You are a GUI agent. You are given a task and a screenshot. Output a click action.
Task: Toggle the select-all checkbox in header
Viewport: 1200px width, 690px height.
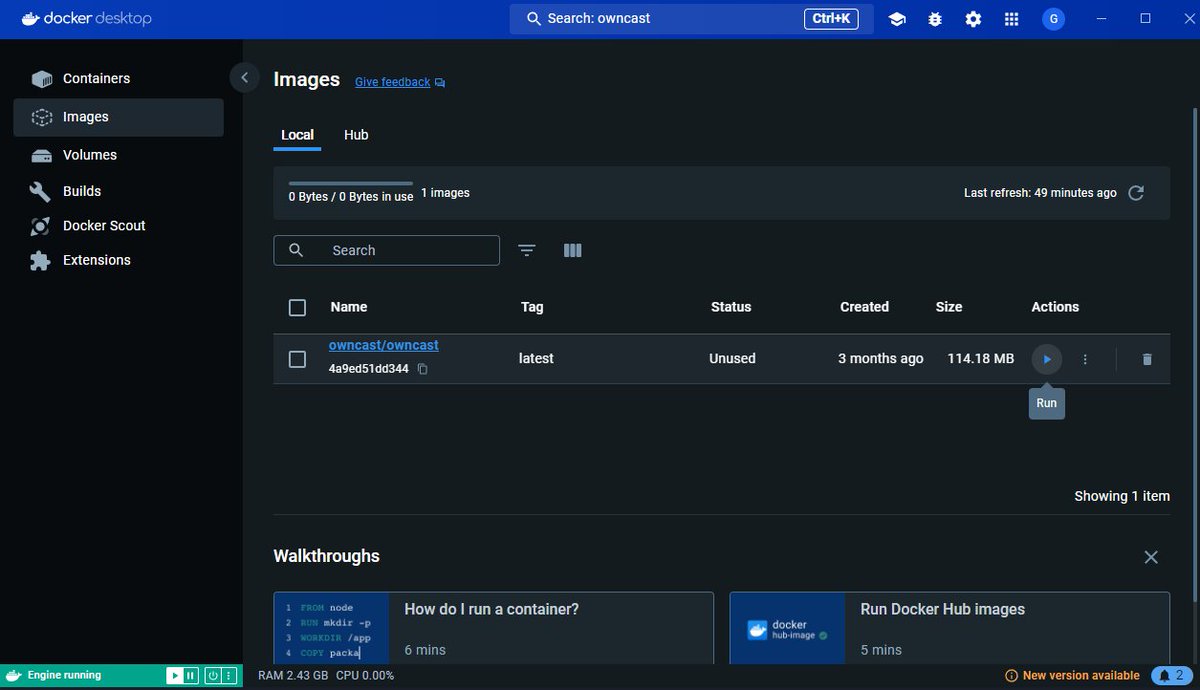point(297,308)
